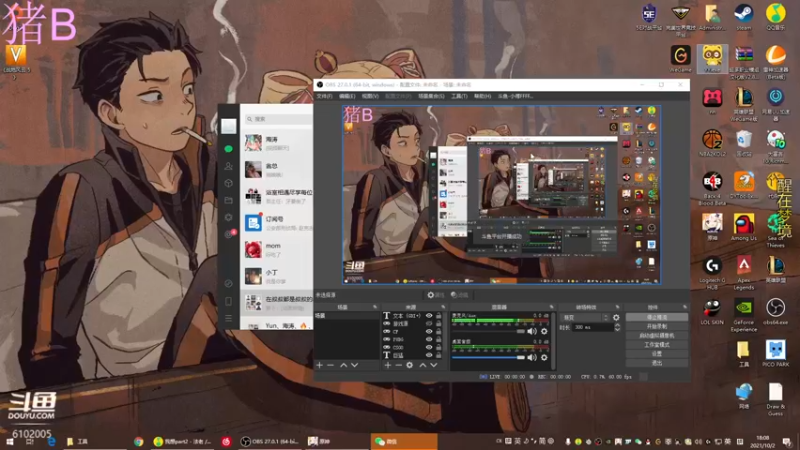Open 麦克风/Aux gear settings menu in mixer
The width and height of the screenshot is (800, 450).
(x=544, y=331)
